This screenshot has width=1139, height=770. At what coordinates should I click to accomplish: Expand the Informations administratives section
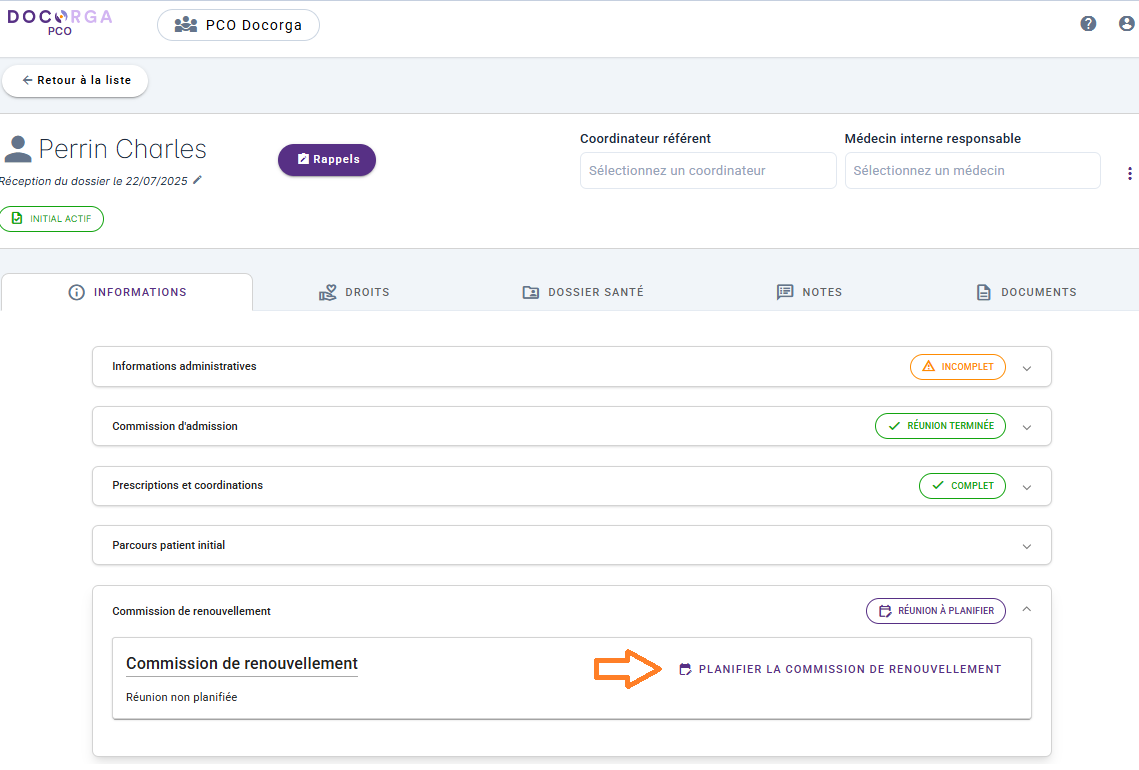(x=1026, y=368)
